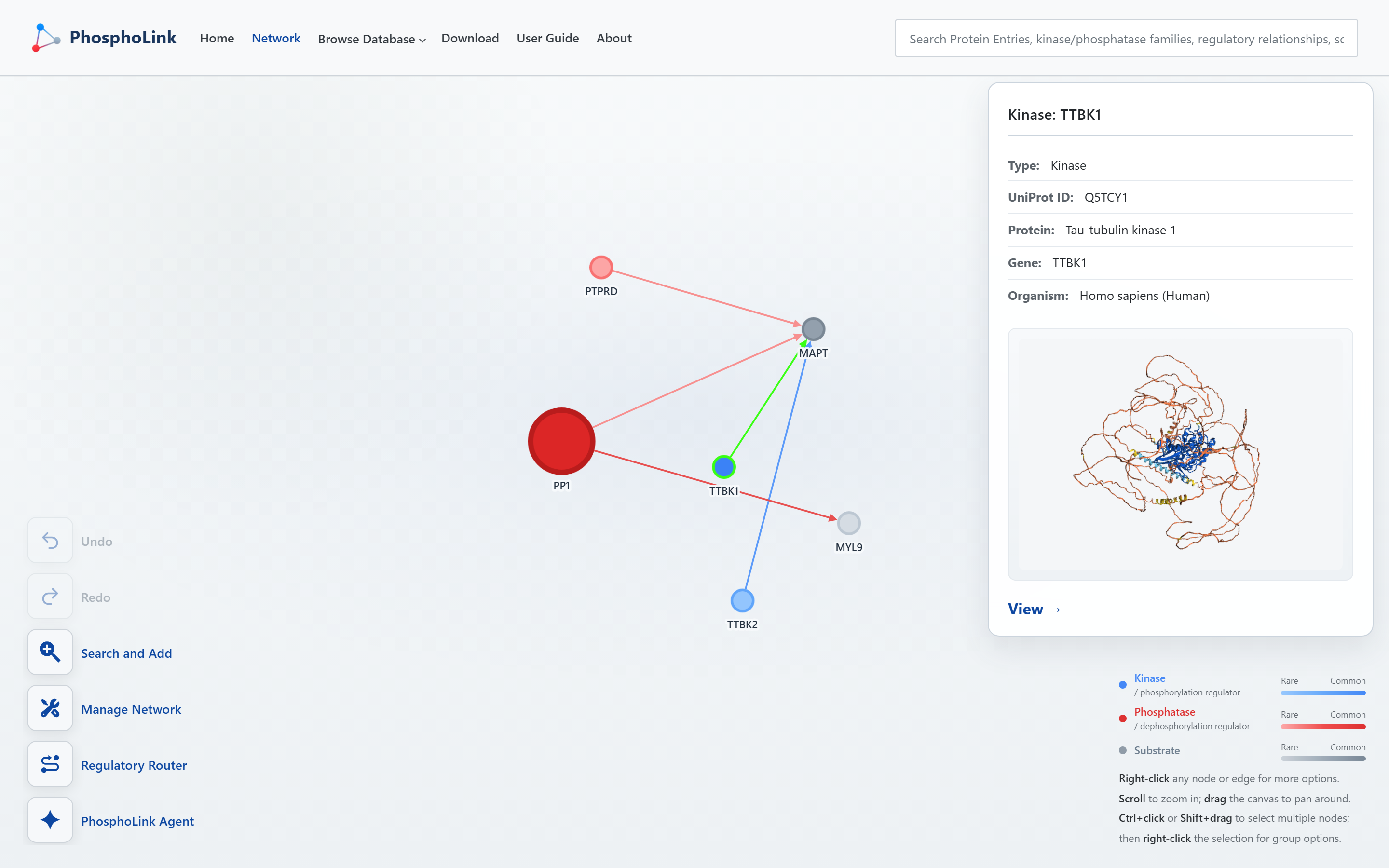Click the Phosphatase rare-to-common gradient bar
This screenshot has width=1389, height=868.
[1323, 727]
